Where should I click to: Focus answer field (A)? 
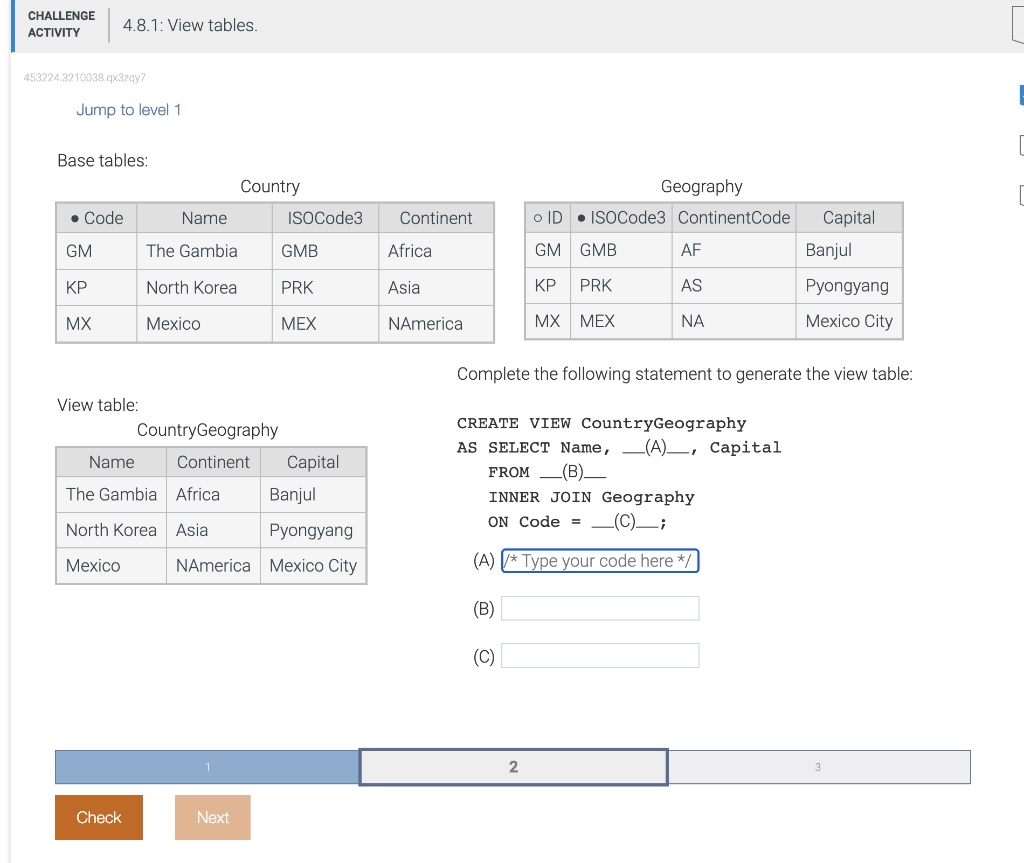pos(600,561)
